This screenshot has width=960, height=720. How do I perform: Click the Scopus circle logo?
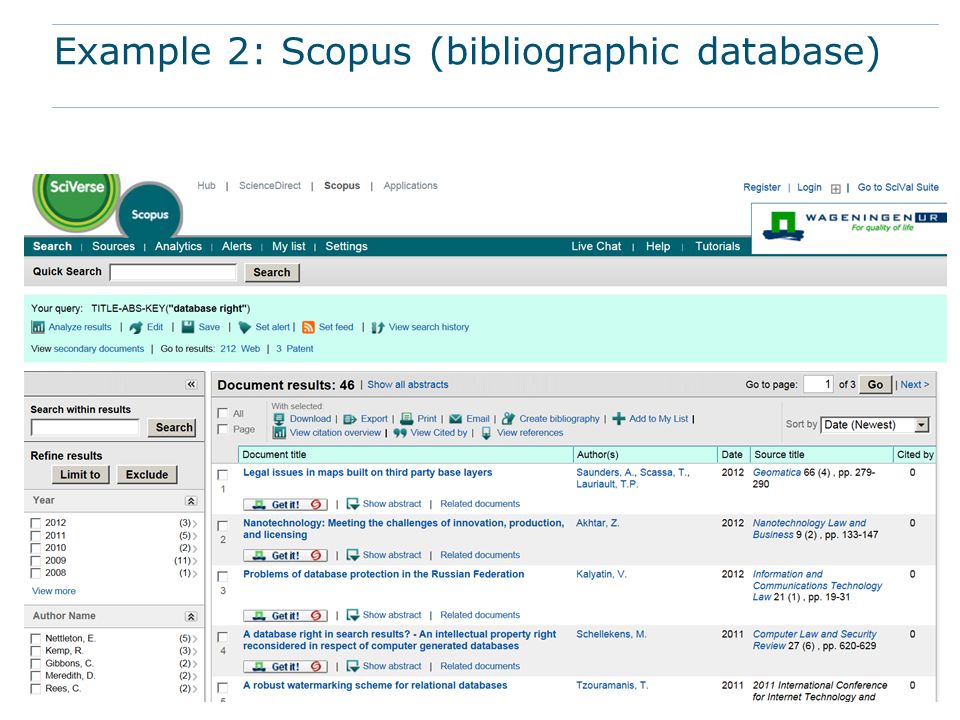point(150,211)
